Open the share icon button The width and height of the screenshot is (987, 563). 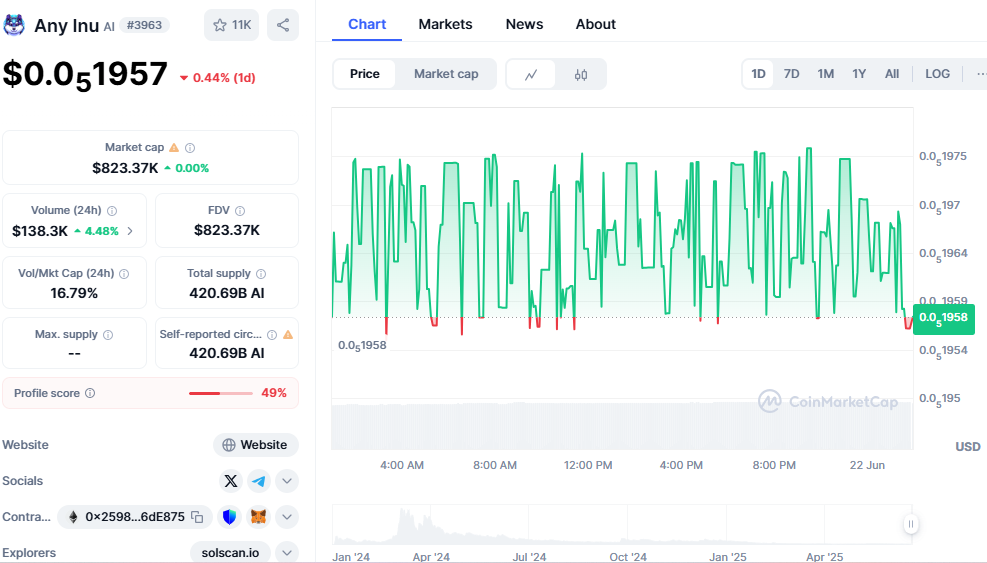(283, 25)
